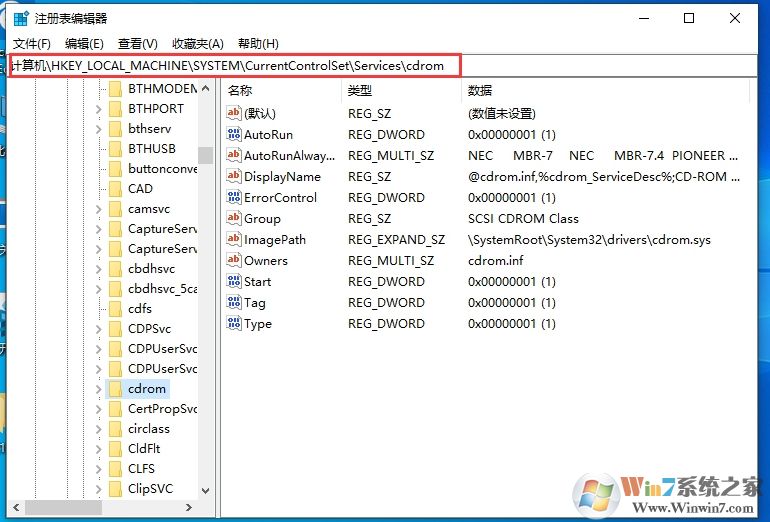Select the (默认) string value icon
Screen dimensions: 770x522
[234, 113]
